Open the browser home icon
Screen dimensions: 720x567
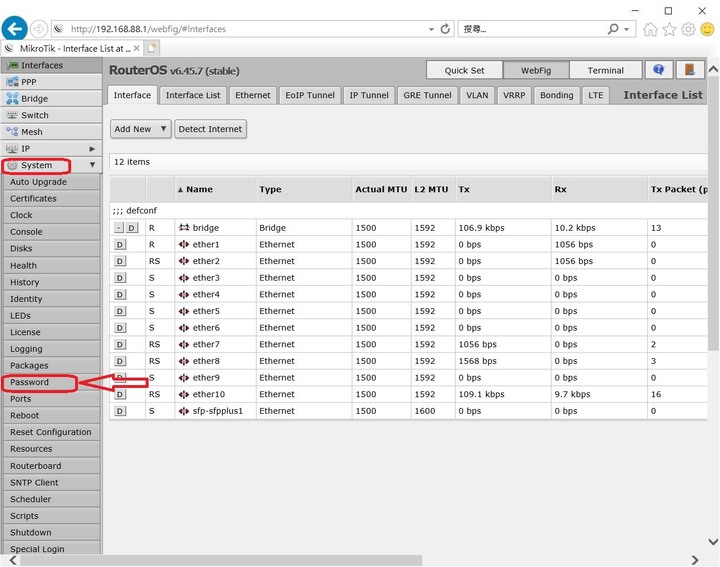pyautogui.click(x=650, y=29)
